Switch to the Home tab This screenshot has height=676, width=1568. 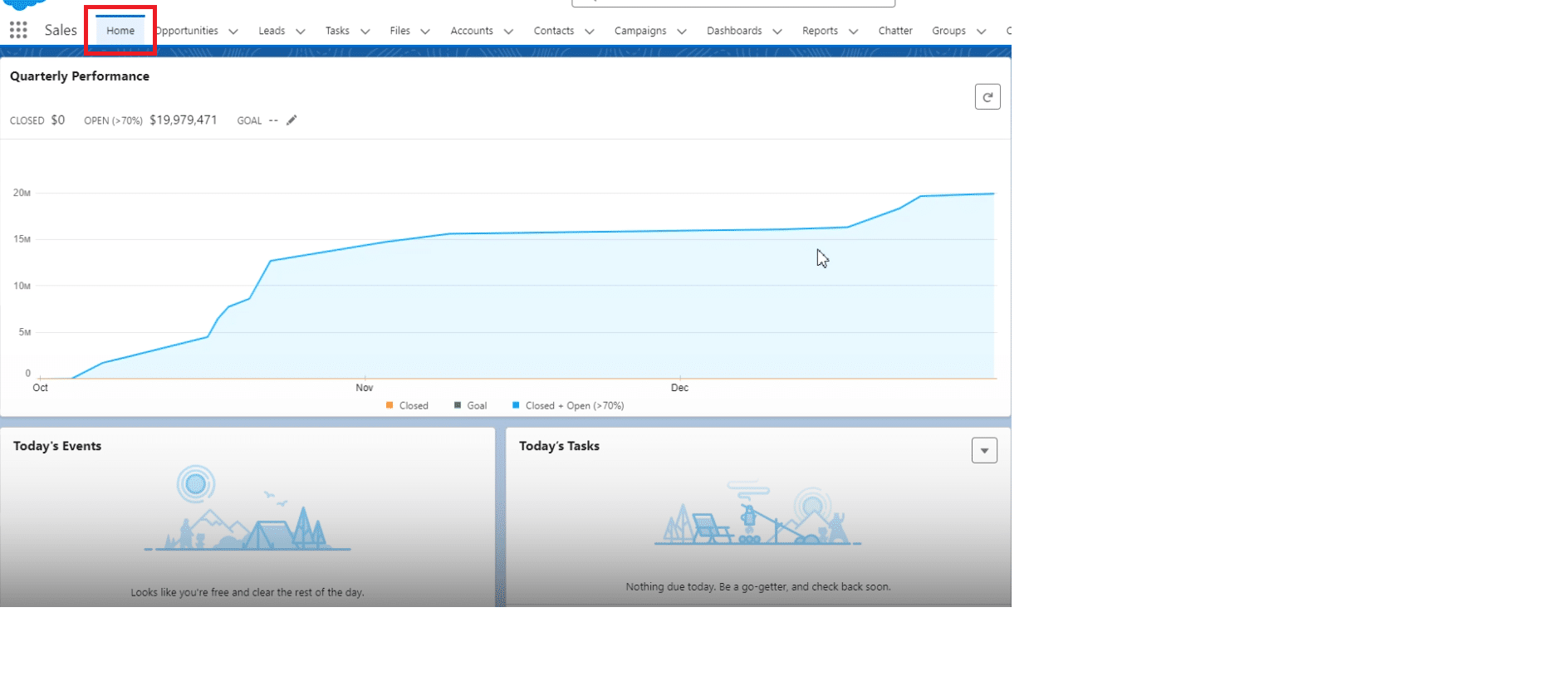pos(120,31)
